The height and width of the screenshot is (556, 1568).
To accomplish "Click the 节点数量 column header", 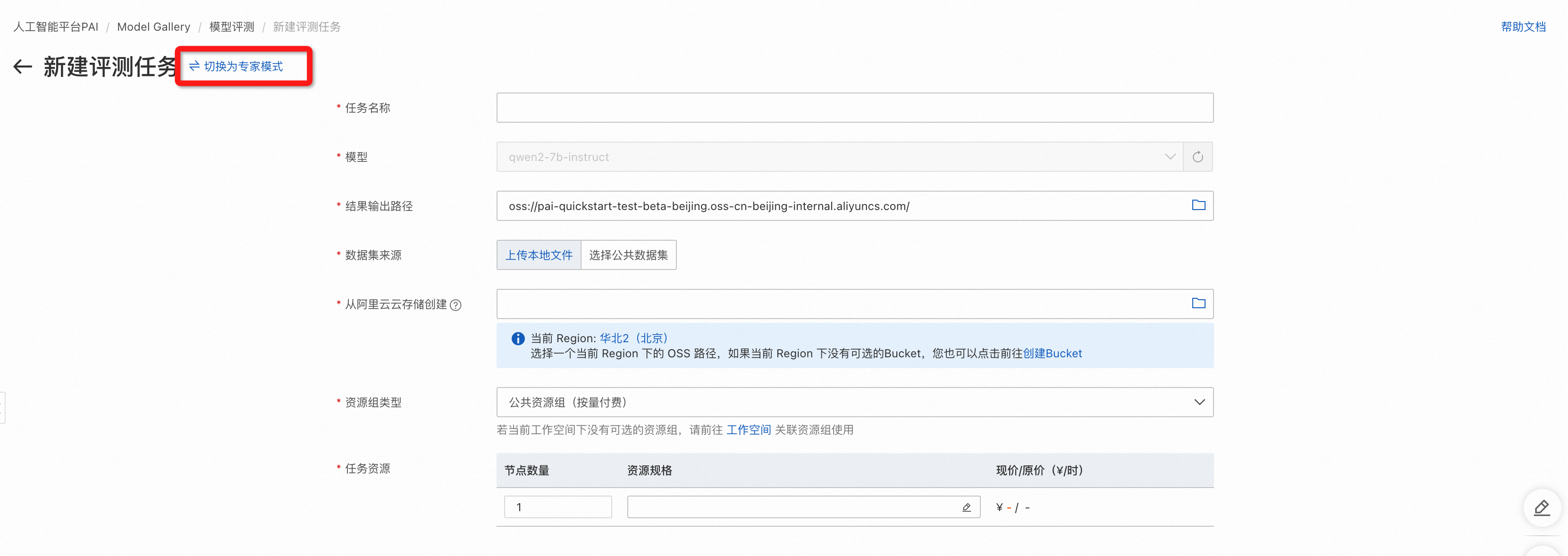I will point(527,470).
